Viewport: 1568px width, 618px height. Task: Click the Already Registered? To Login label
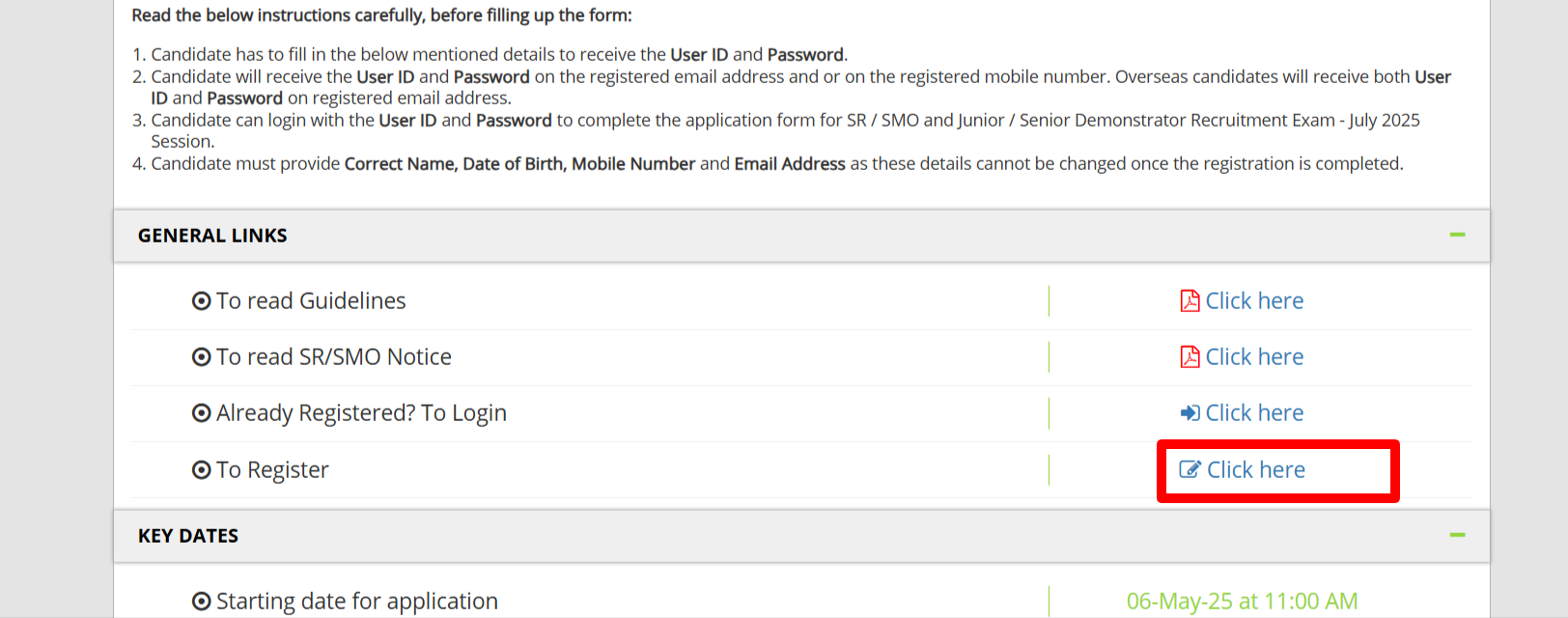tap(361, 413)
